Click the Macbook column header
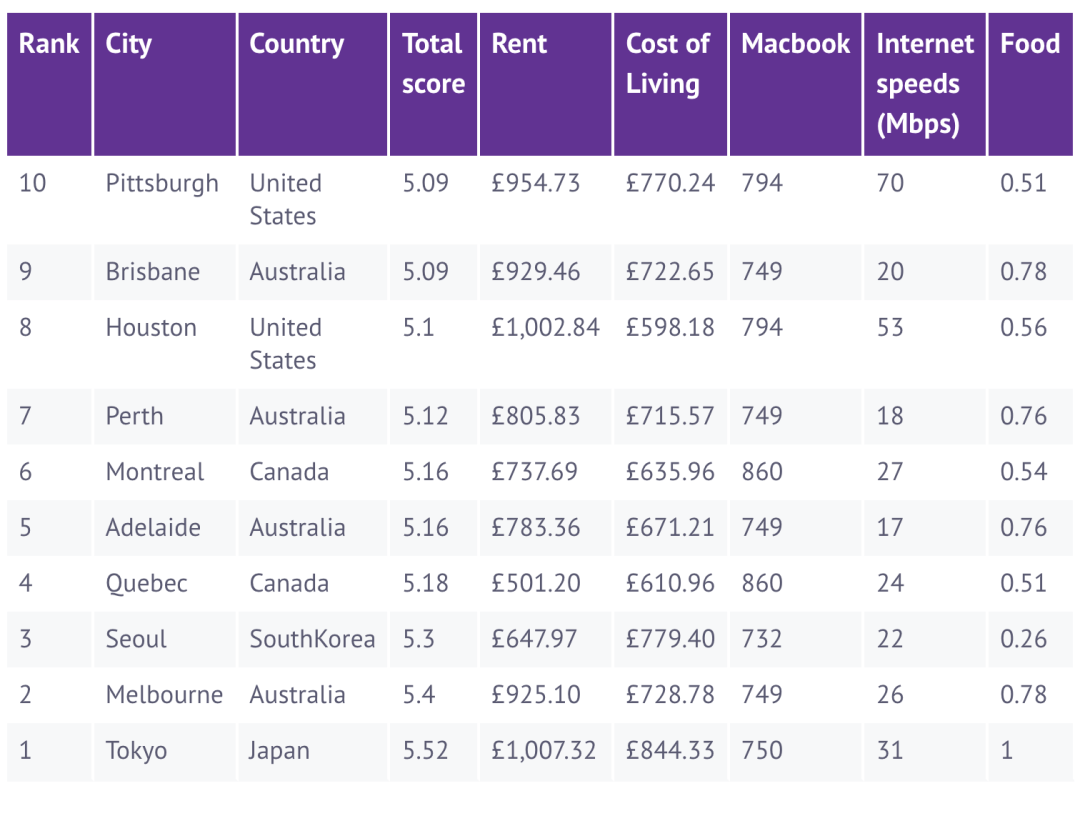Screen dimensions: 1080x816 coord(796,44)
